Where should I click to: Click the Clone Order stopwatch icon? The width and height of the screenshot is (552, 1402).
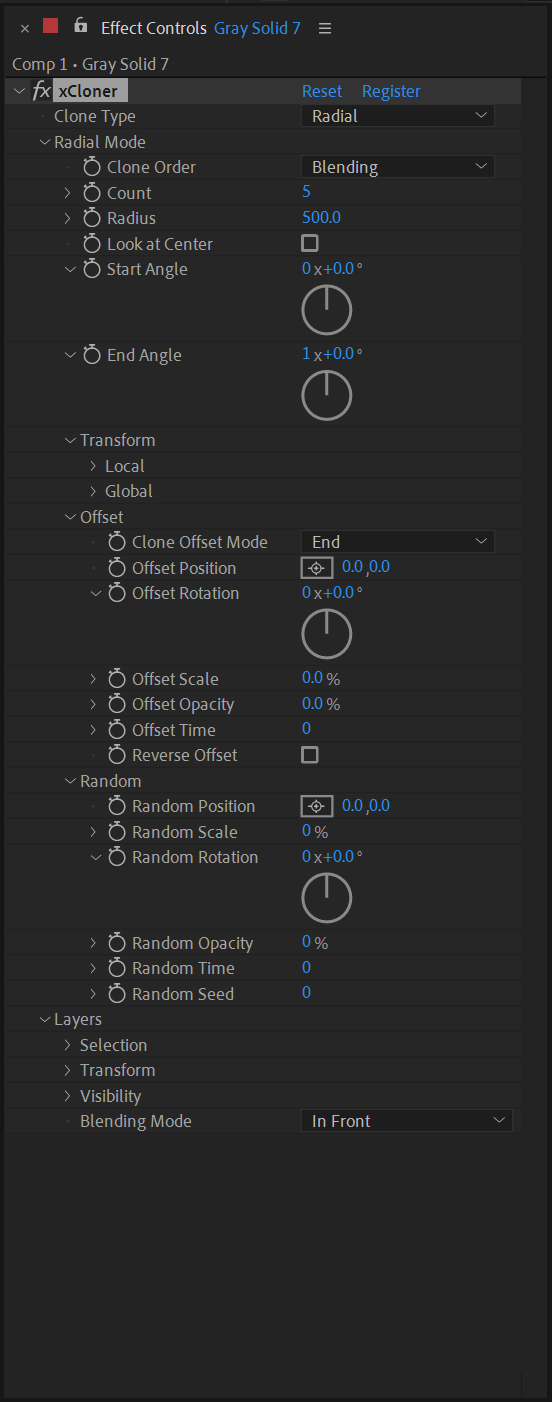[x=92, y=167]
